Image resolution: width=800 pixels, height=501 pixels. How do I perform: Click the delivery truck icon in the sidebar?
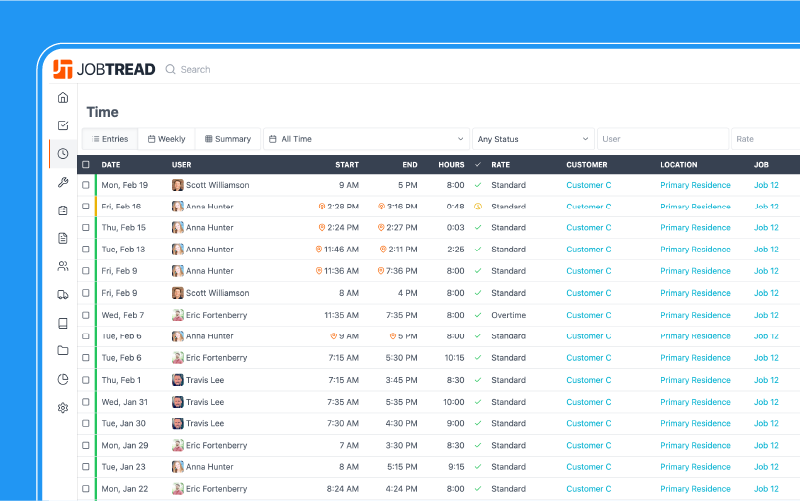click(63, 294)
